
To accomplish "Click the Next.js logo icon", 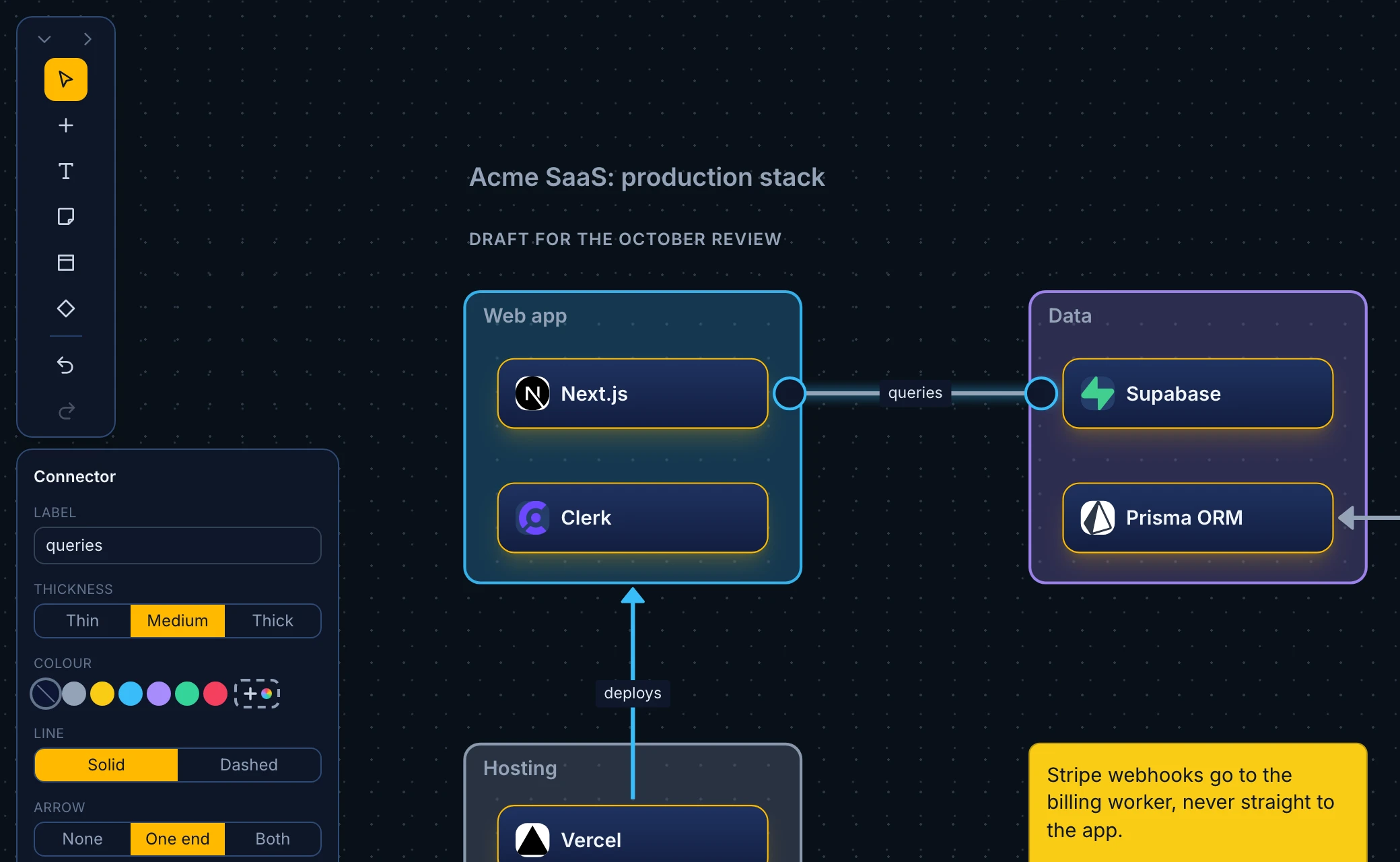I will (x=532, y=393).
